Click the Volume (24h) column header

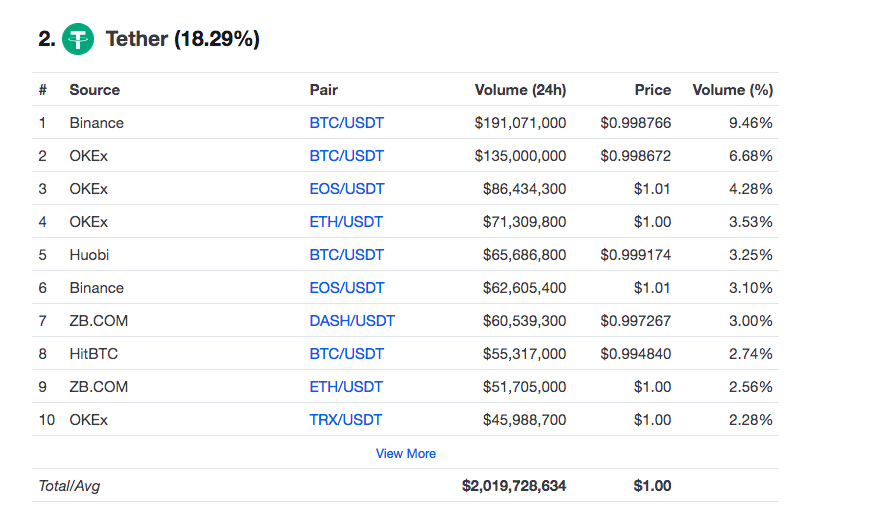pos(520,90)
